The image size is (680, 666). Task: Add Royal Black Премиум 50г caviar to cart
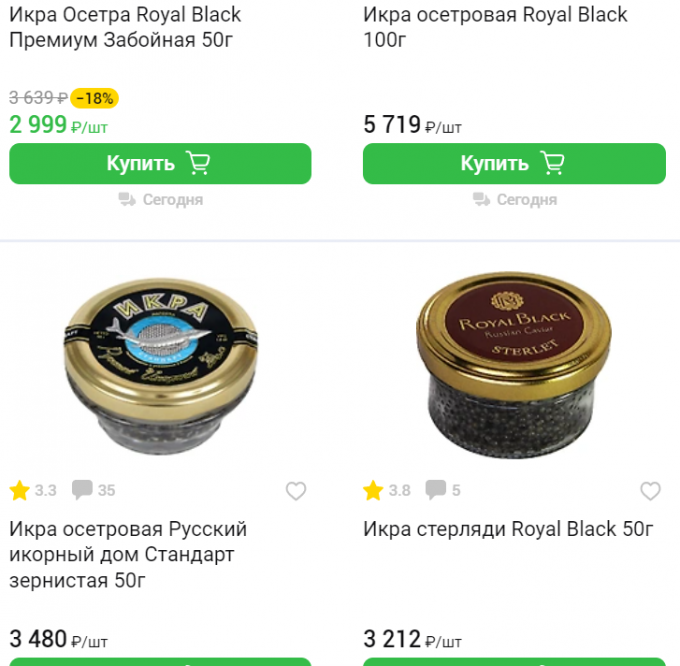(x=160, y=163)
